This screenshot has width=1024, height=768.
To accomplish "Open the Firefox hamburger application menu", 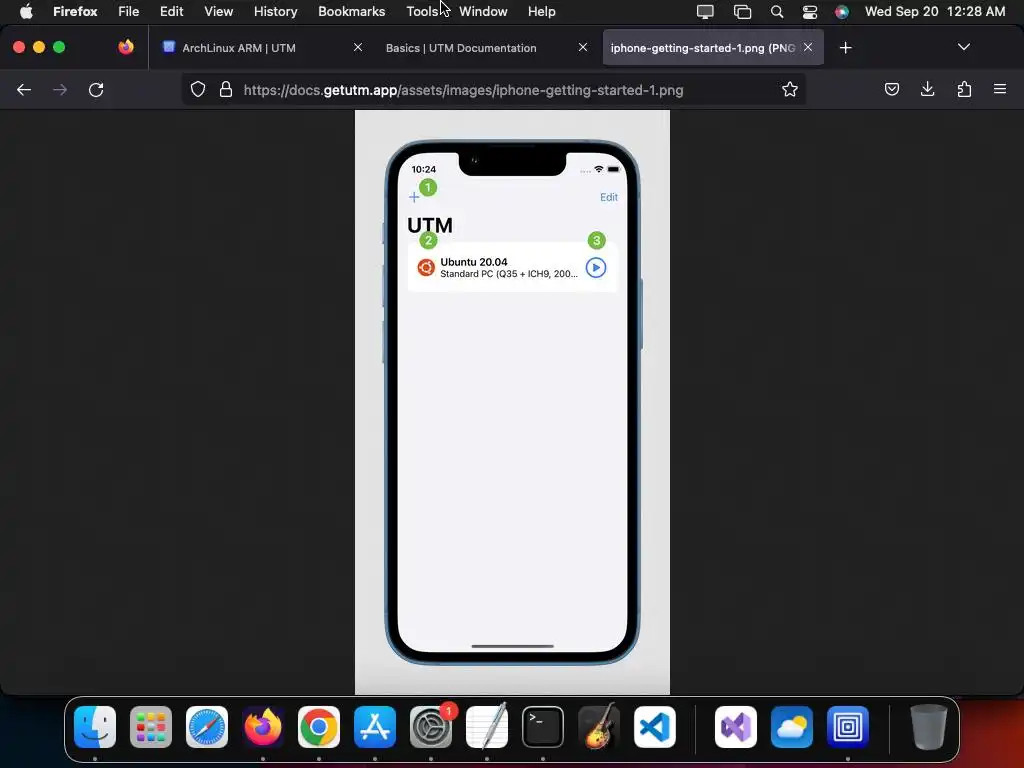I will [x=1000, y=89].
